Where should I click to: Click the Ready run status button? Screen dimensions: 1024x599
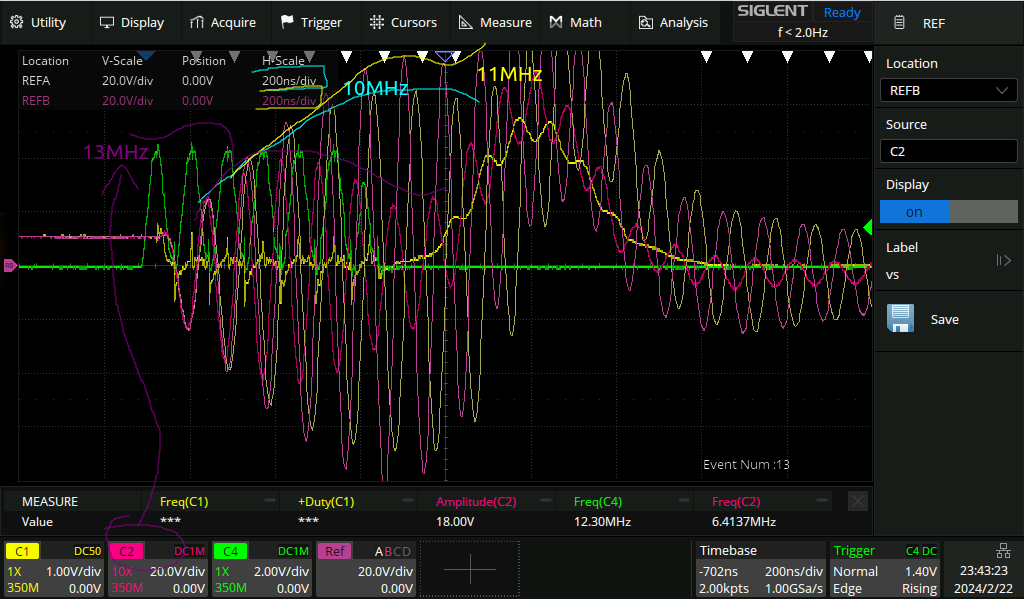point(841,13)
